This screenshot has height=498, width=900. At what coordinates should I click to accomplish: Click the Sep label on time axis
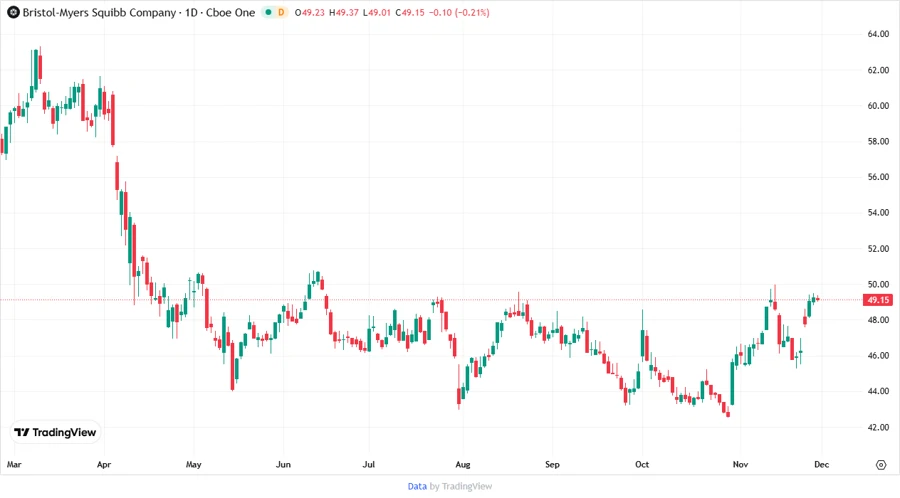[x=552, y=464]
